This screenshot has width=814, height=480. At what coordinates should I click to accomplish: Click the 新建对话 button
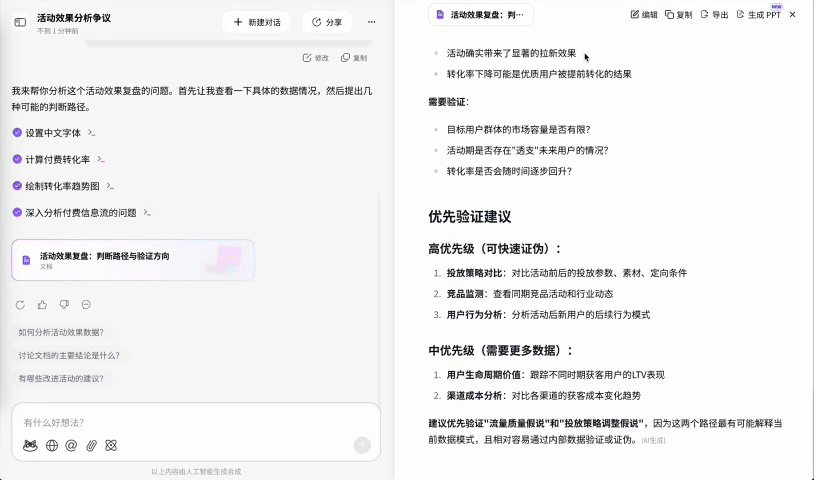pos(257,22)
